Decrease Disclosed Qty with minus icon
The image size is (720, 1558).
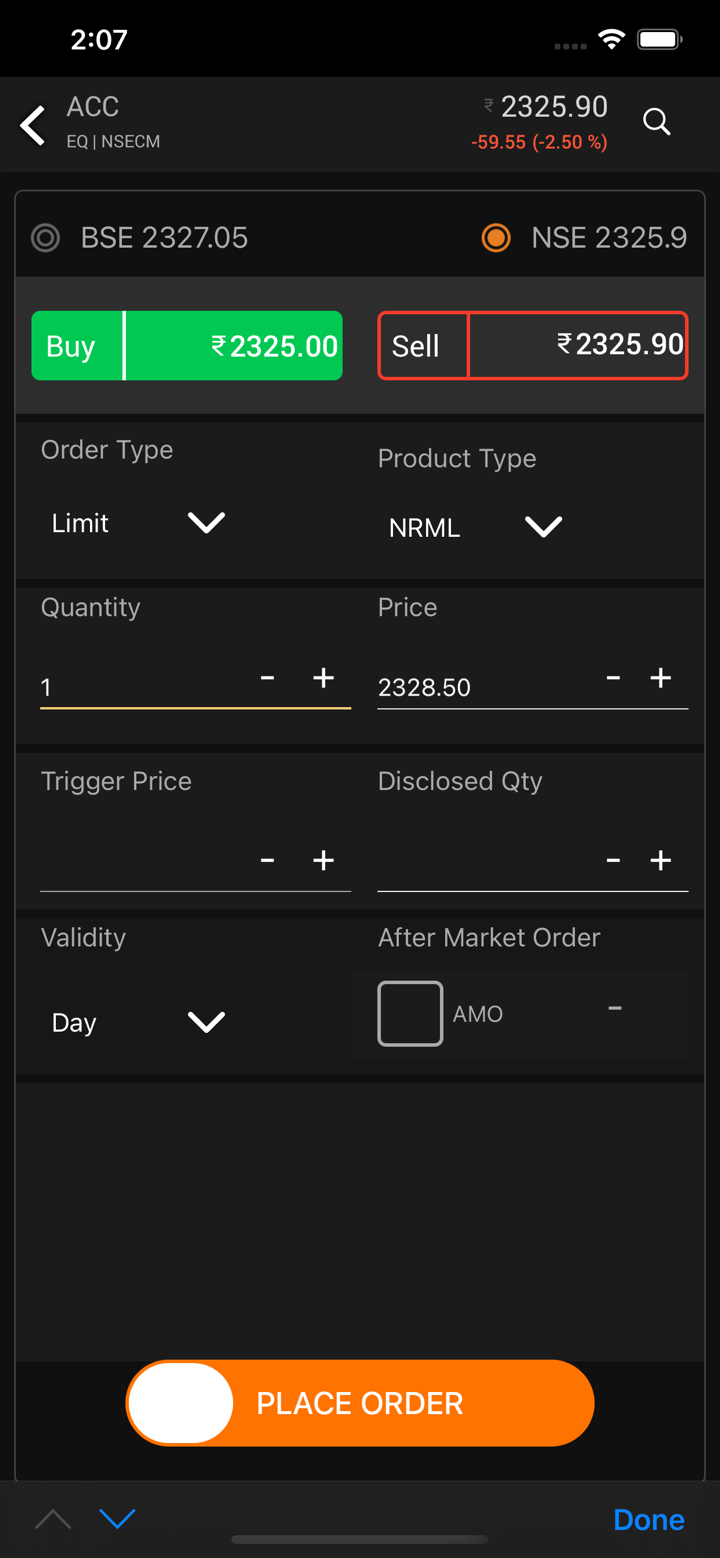[613, 860]
